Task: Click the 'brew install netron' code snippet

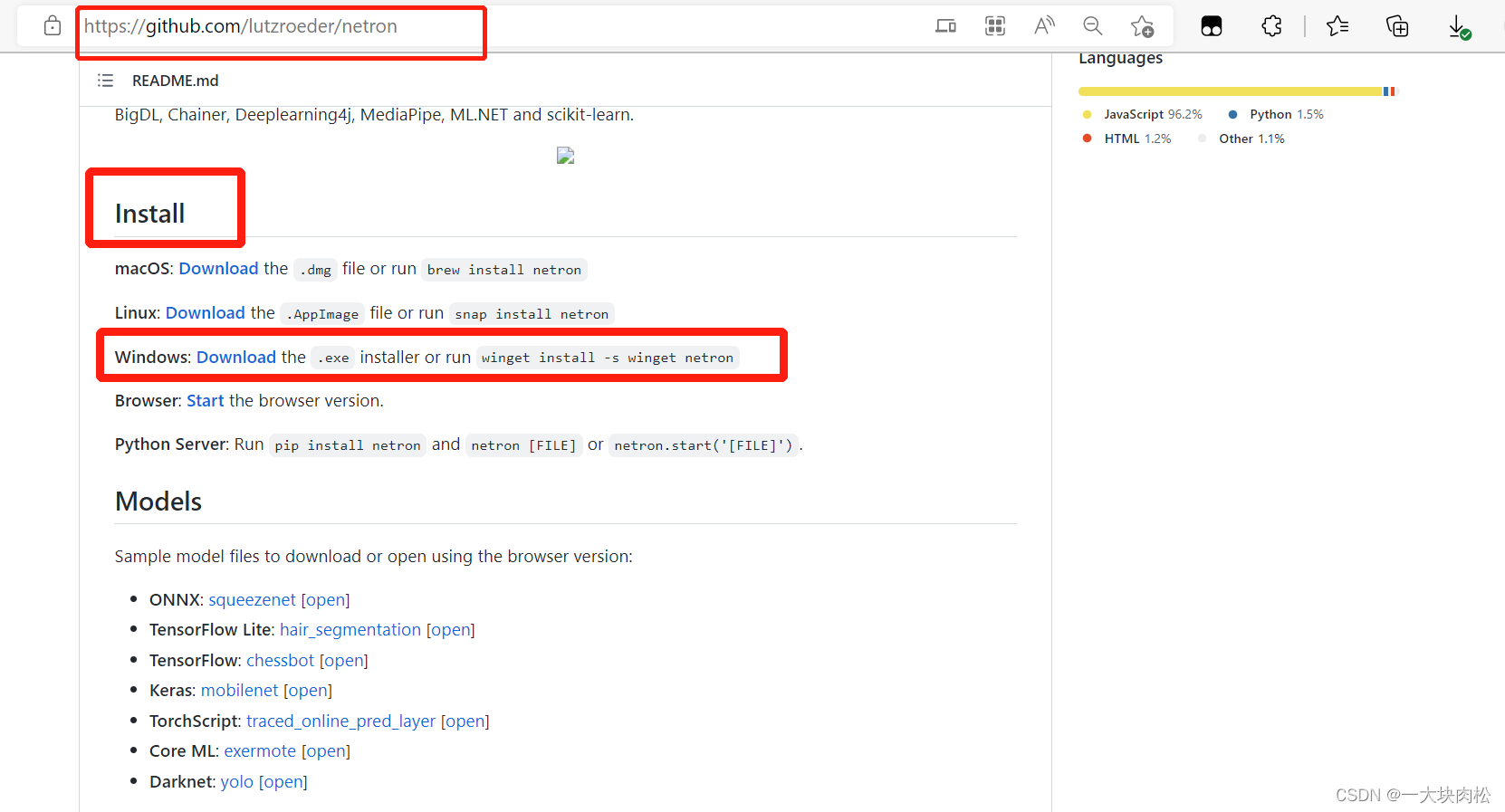Action: pyautogui.click(x=504, y=270)
